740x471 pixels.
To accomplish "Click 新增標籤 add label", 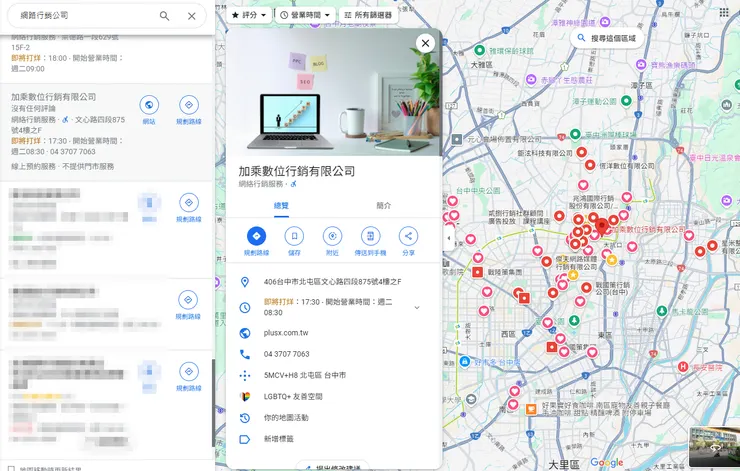I will coord(278,439).
